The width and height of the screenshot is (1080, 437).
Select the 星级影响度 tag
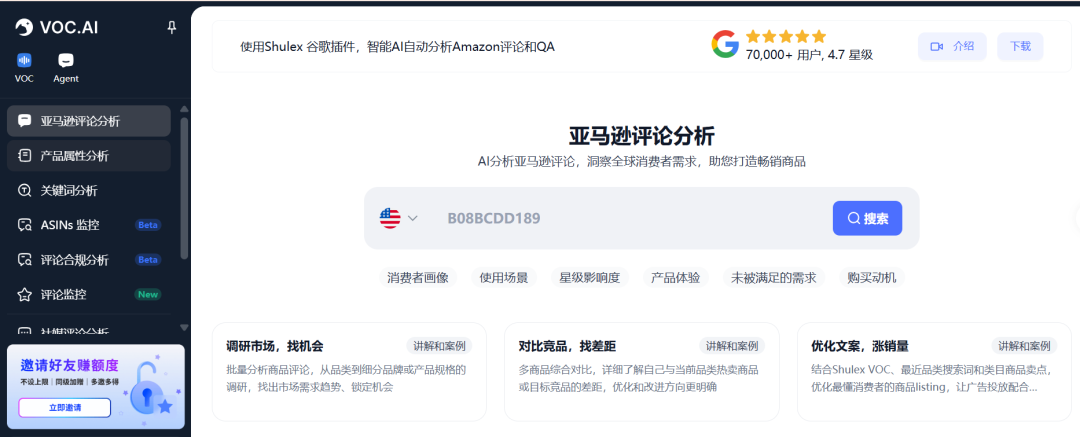pyautogui.click(x=590, y=278)
